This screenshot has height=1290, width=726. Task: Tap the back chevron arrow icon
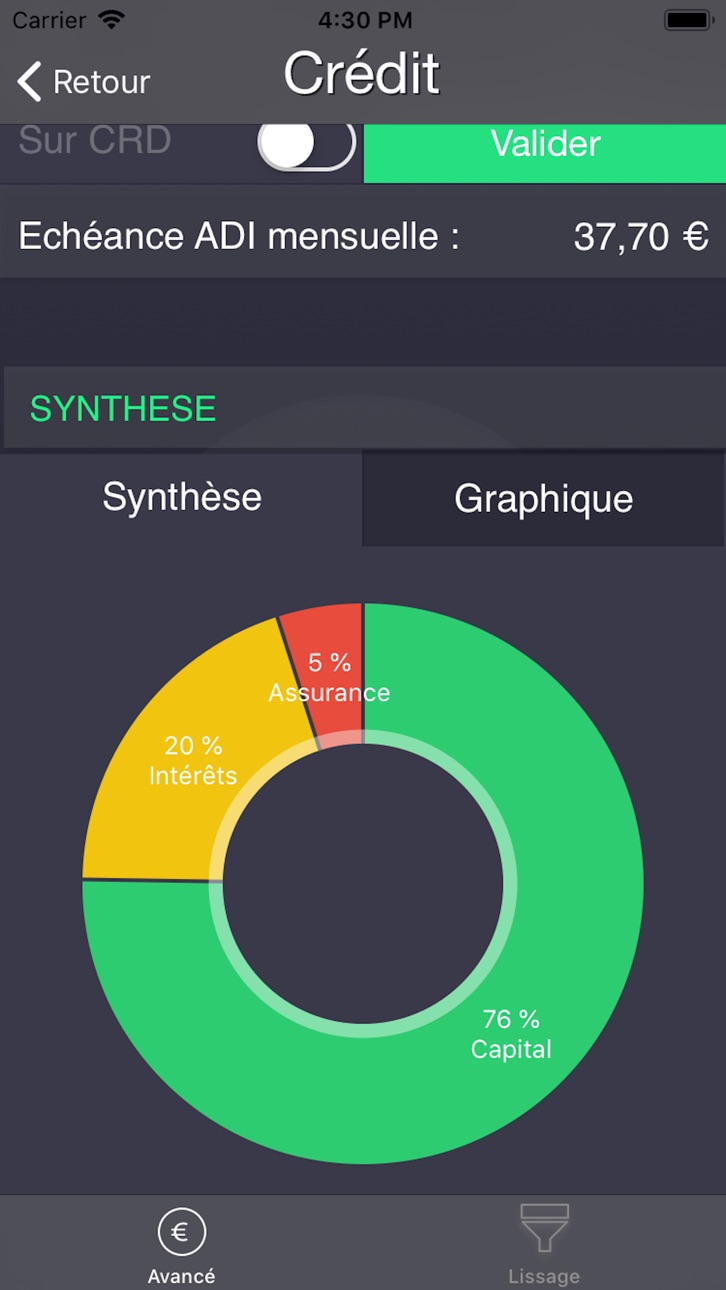coord(30,81)
